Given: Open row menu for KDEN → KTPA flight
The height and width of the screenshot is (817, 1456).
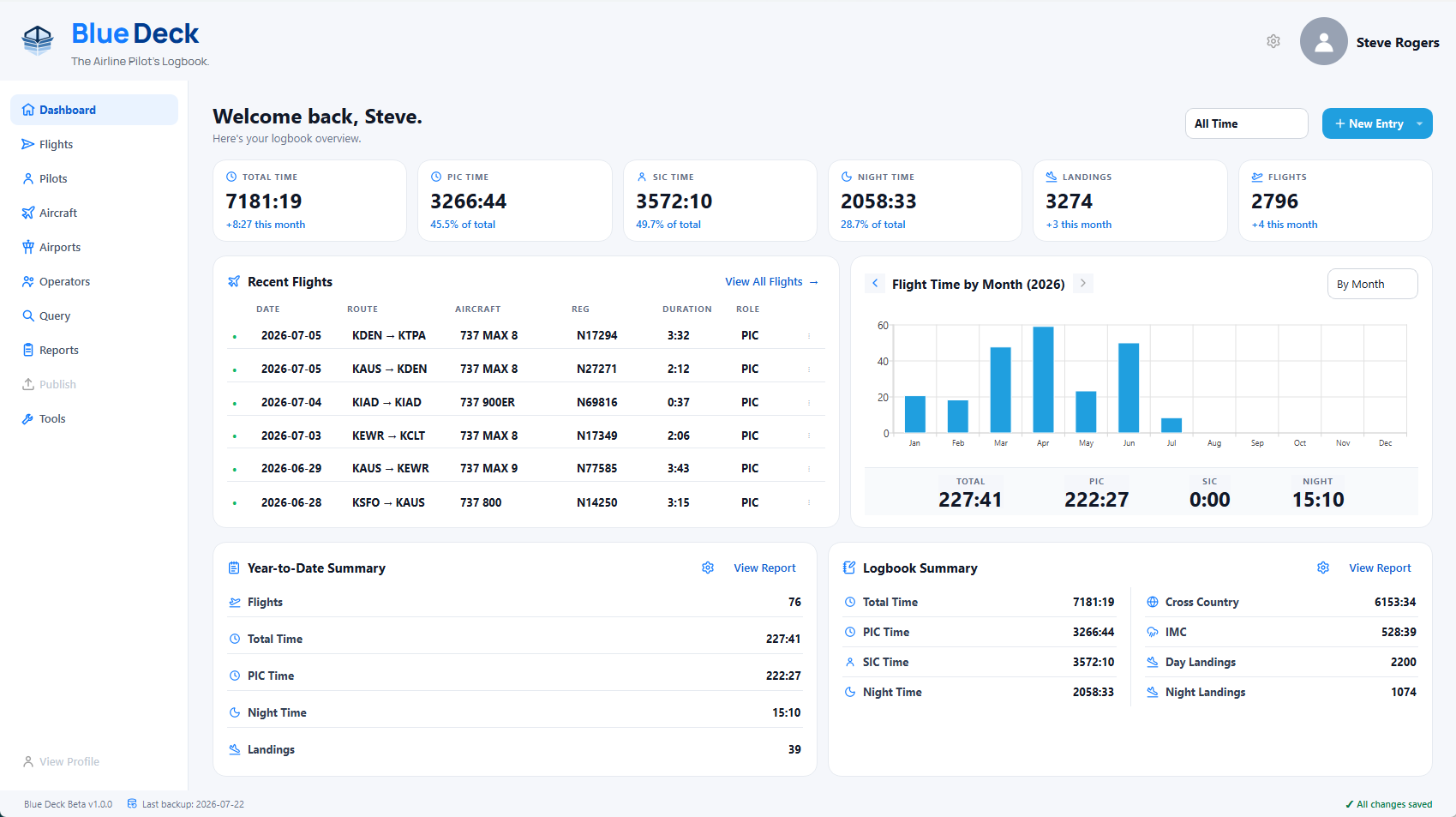Looking at the screenshot, I should 809,335.
